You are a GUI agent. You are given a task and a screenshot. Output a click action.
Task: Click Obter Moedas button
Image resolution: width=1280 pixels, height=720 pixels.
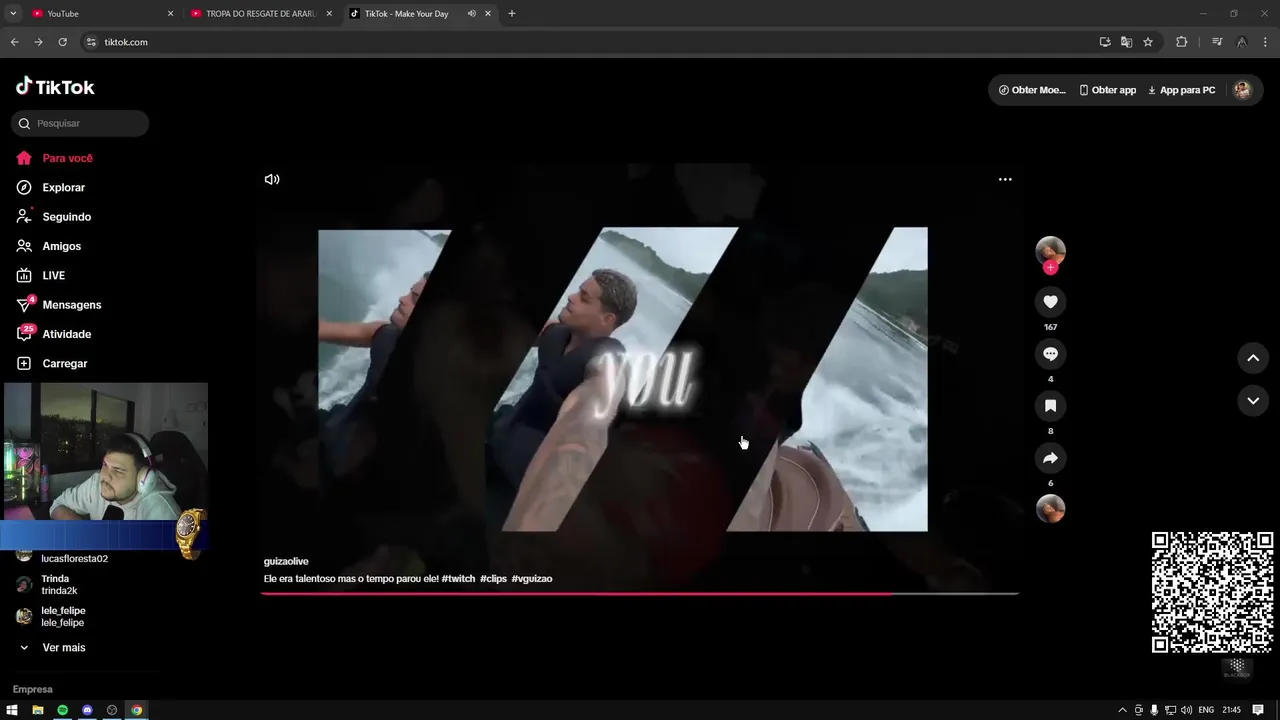tap(1032, 90)
